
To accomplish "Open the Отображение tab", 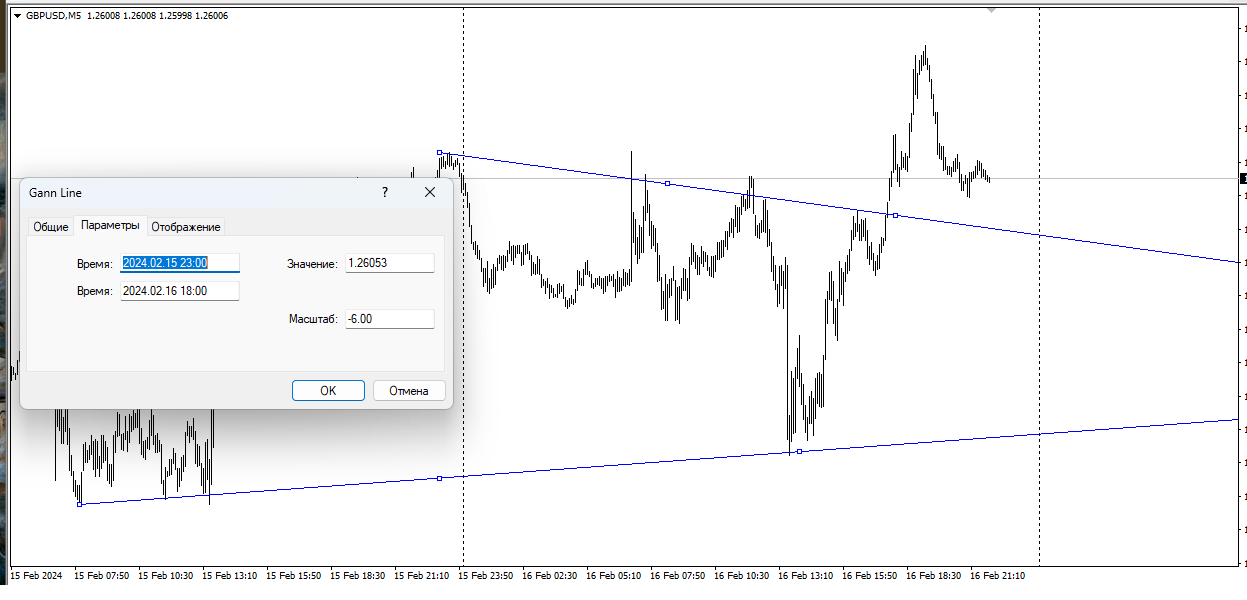I will [x=186, y=227].
